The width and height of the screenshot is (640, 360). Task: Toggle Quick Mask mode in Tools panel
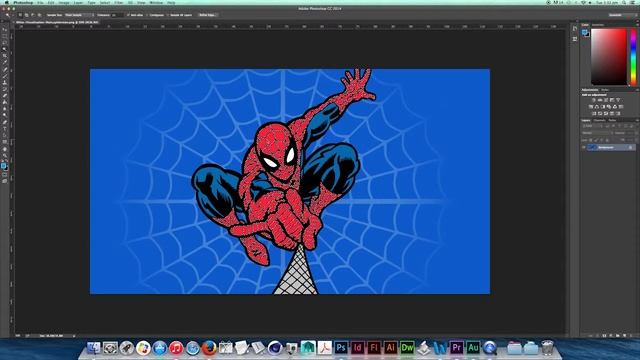4,173
